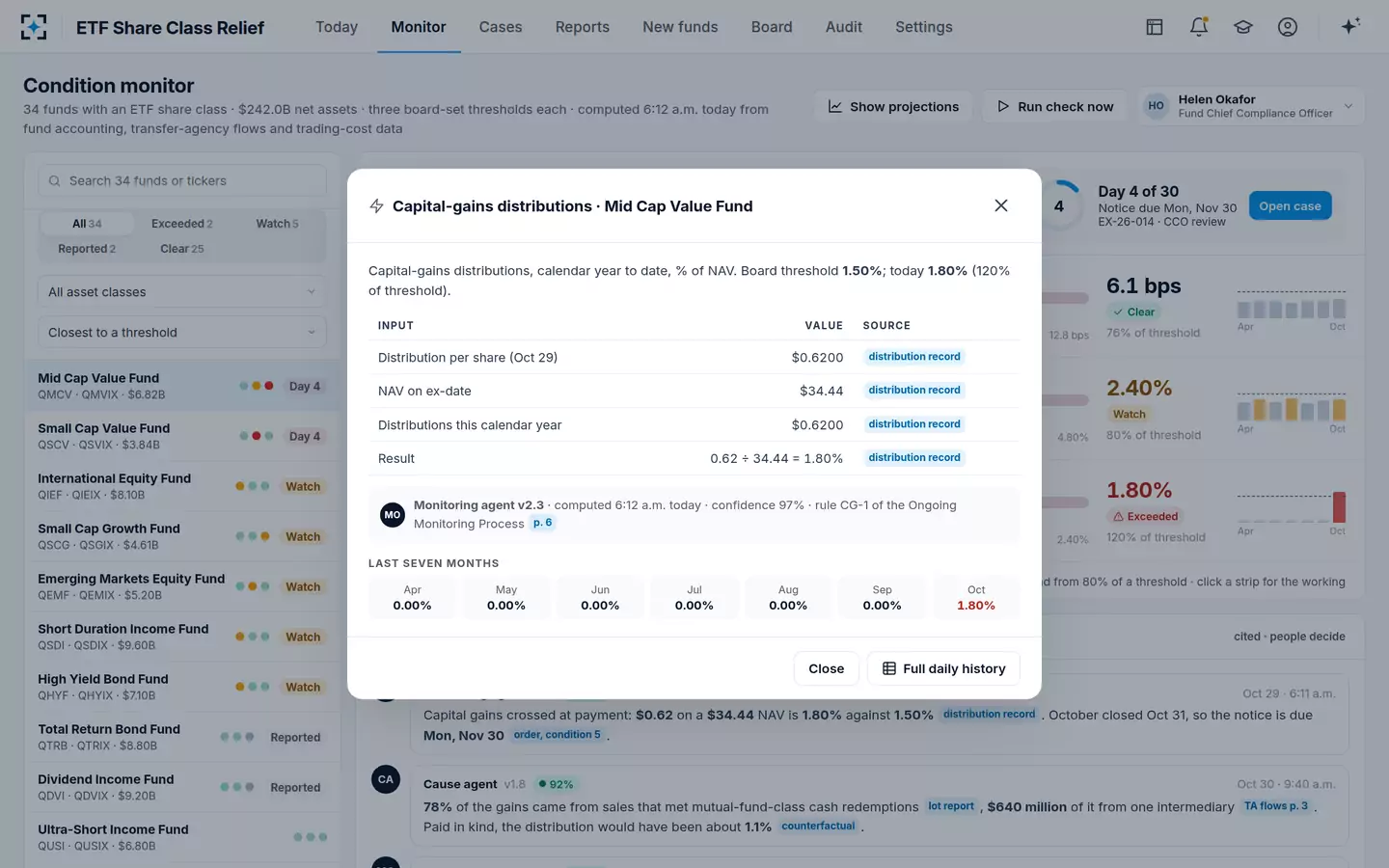The width and height of the screenshot is (1389, 868).
Task: Open the Board tab
Action: point(772,27)
